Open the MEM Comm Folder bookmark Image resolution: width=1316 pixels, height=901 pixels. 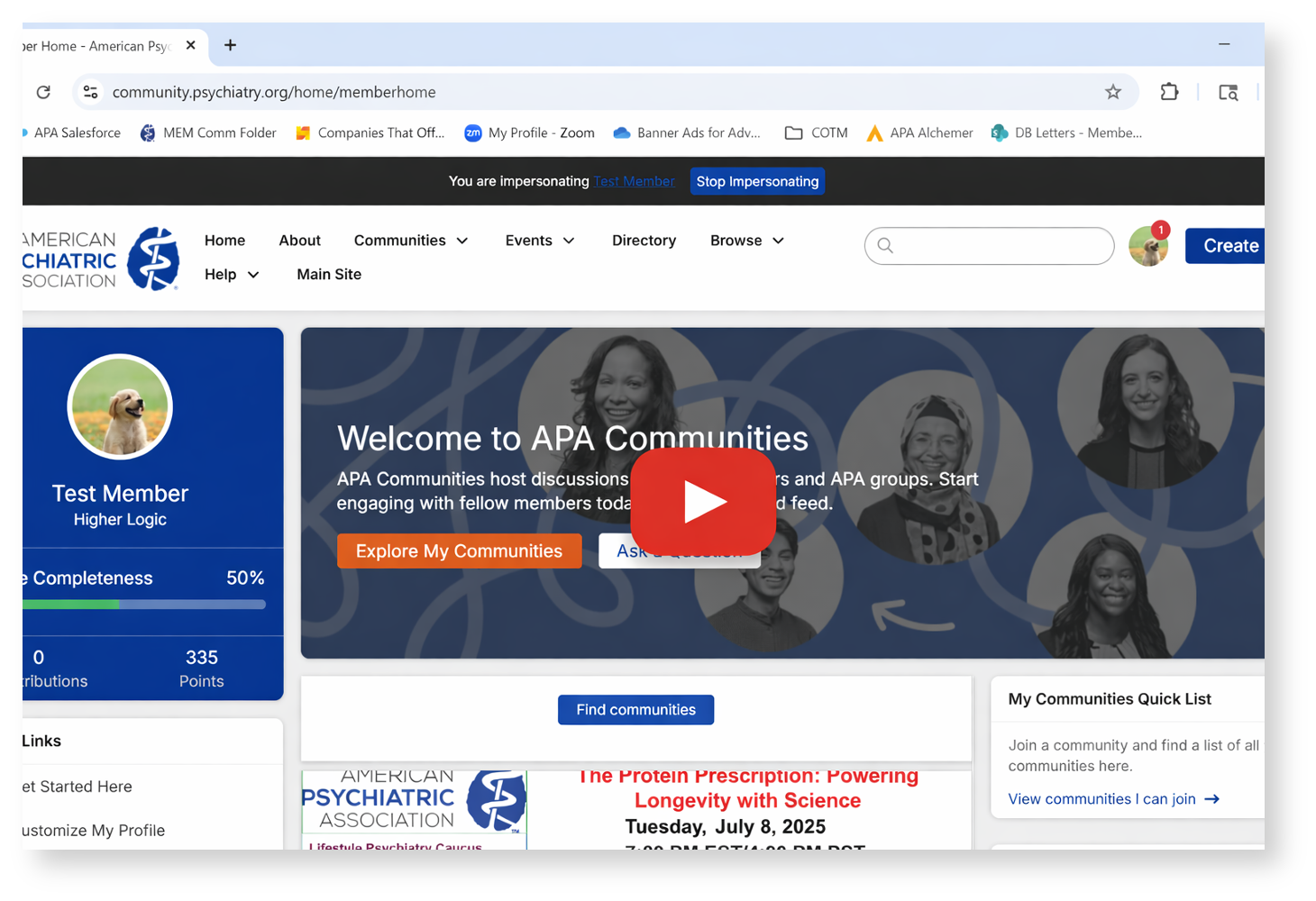[x=208, y=132]
